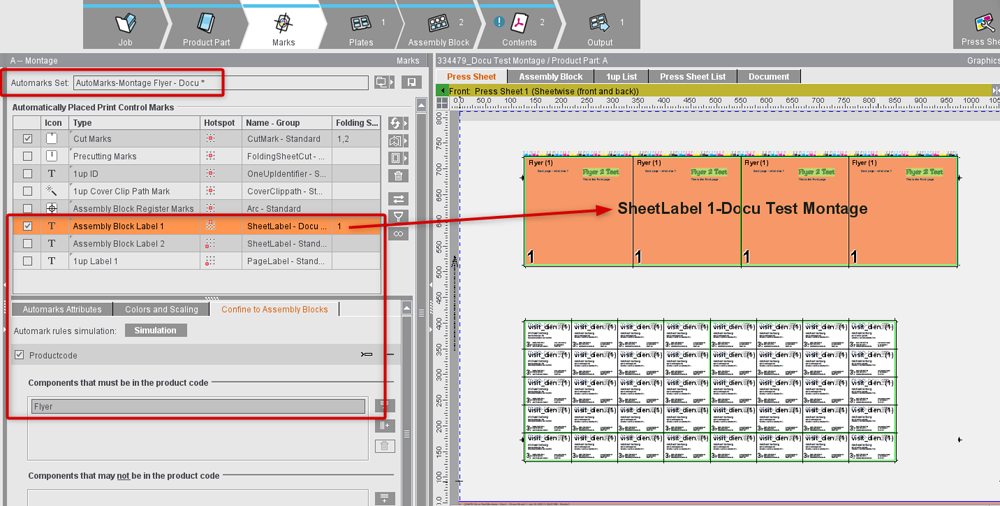Toggle the Productcode checkbox

20,355
